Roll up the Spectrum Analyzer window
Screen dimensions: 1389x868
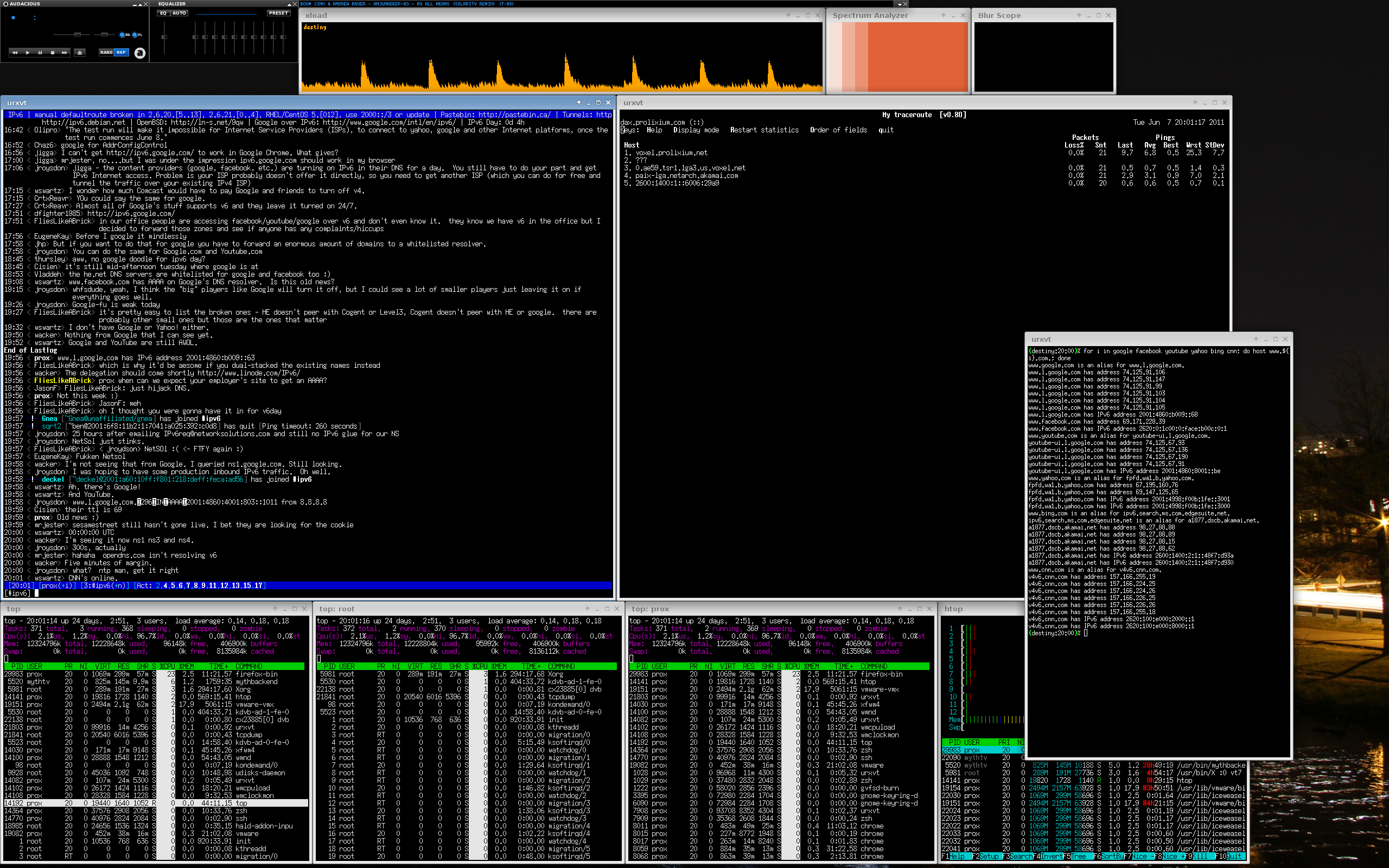943,16
